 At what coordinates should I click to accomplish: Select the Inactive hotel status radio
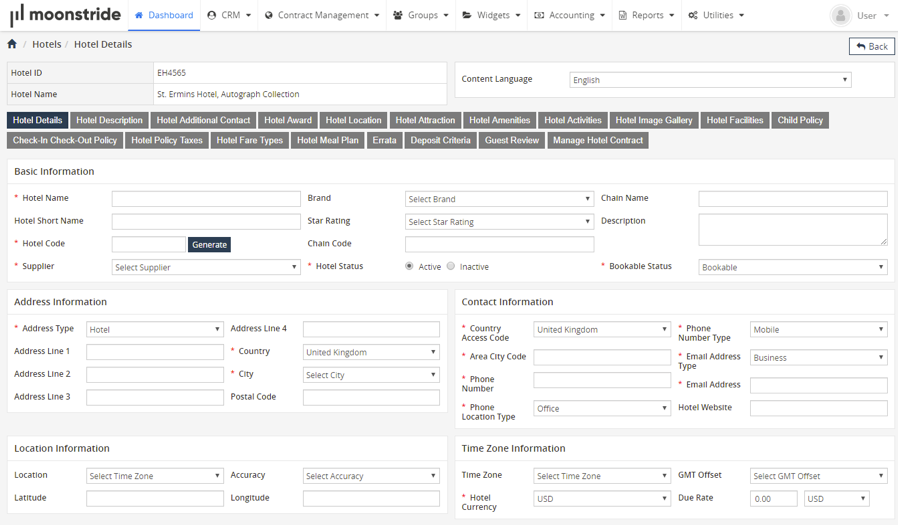451,267
